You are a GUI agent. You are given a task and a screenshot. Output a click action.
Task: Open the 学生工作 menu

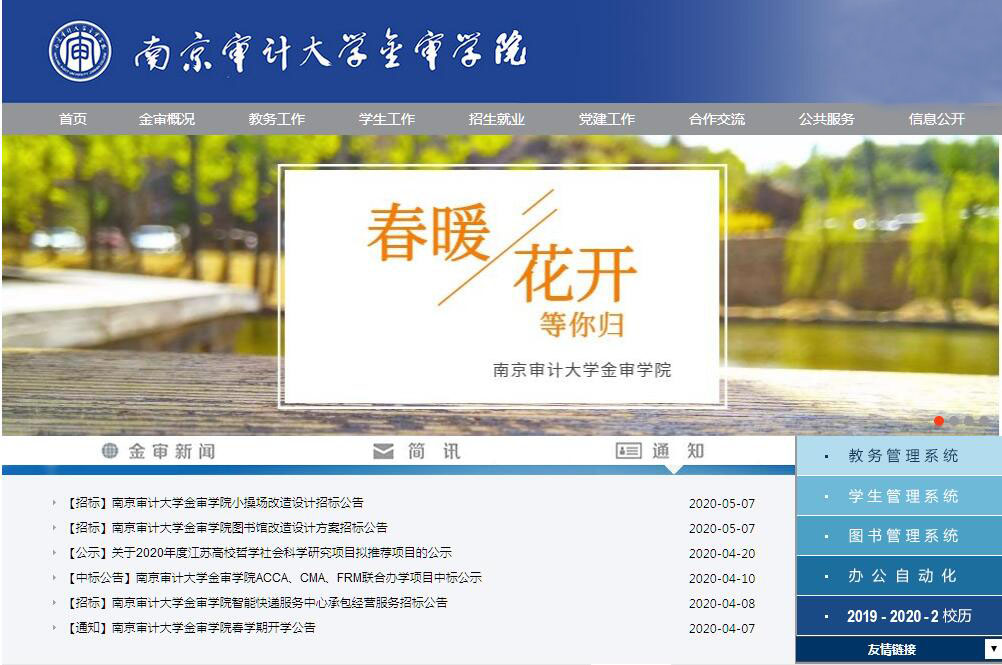click(387, 119)
